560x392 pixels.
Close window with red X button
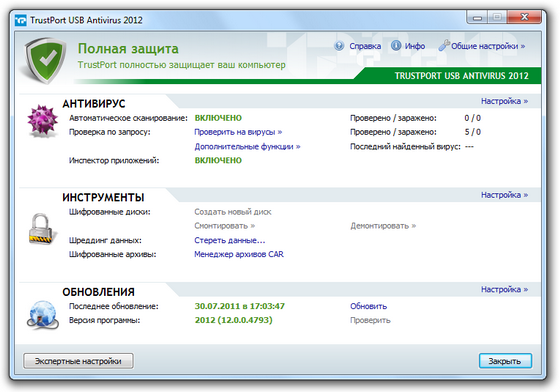click(524, 17)
